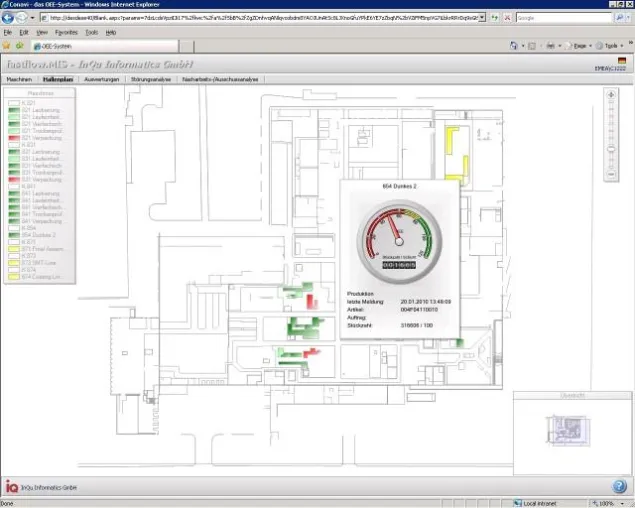Screen dimensions: 635x508
Task: Click the IE Home toolbar icon
Action: point(514,46)
